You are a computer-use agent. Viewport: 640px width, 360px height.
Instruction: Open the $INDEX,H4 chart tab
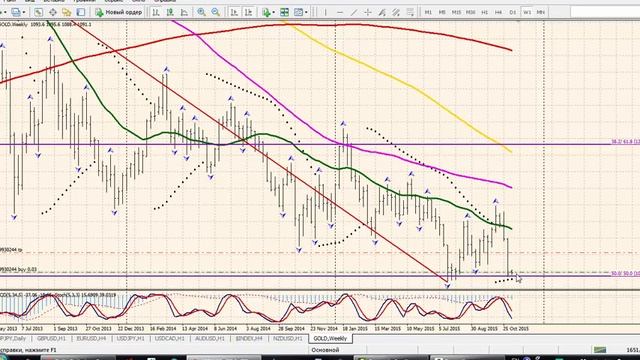point(249,338)
